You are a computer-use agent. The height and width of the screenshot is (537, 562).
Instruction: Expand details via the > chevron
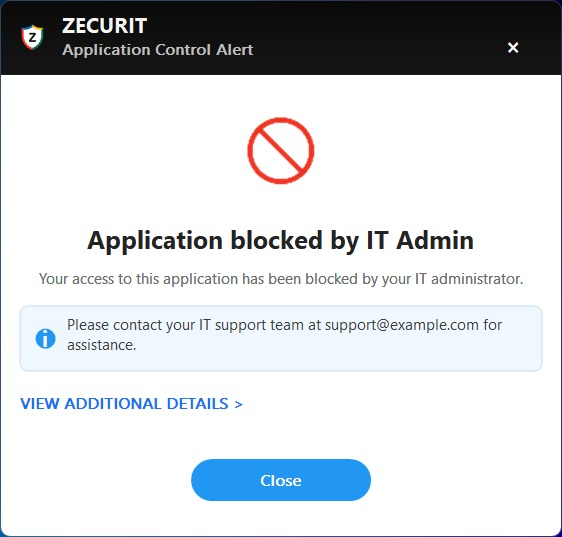click(x=238, y=404)
